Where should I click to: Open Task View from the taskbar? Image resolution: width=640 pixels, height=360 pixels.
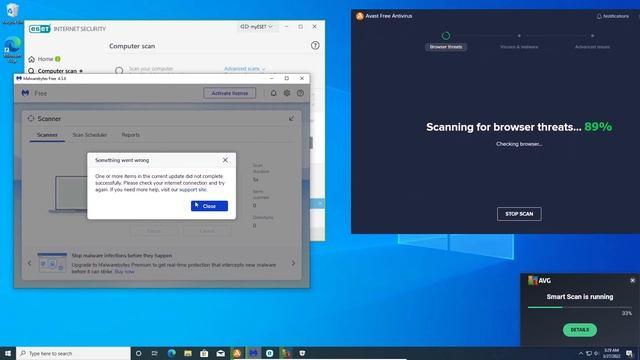click(155, 353)
